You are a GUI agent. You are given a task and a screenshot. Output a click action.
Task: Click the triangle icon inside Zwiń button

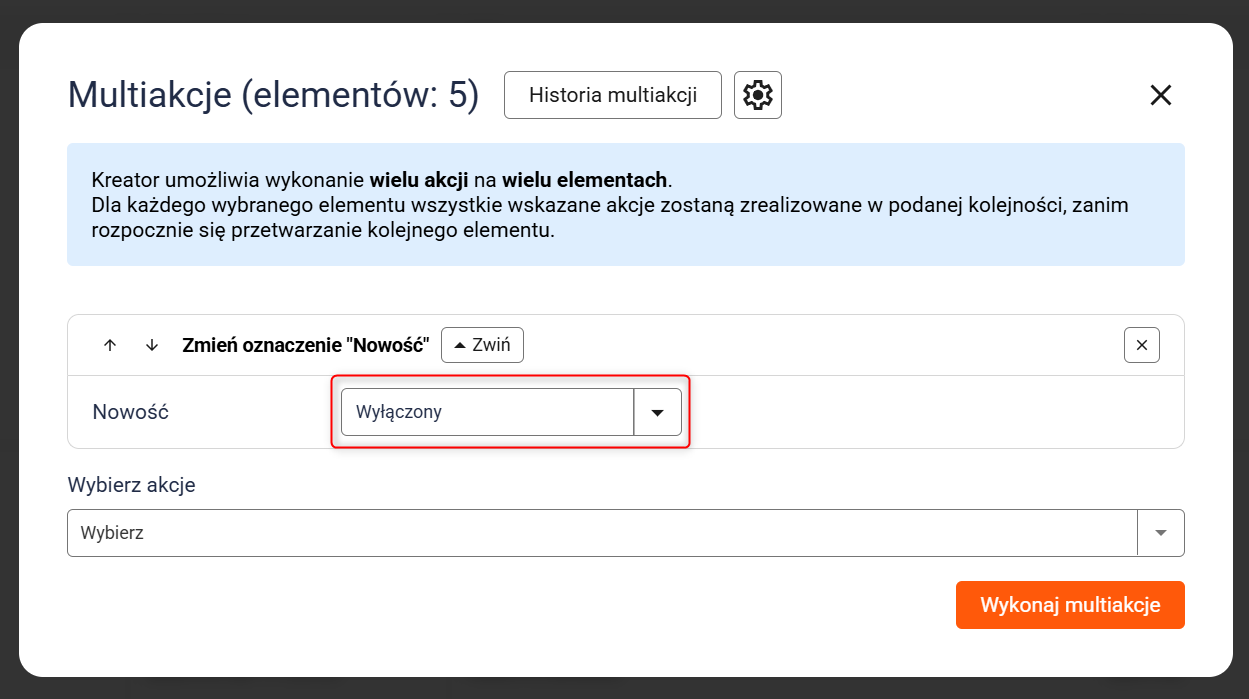pos(460,345)
